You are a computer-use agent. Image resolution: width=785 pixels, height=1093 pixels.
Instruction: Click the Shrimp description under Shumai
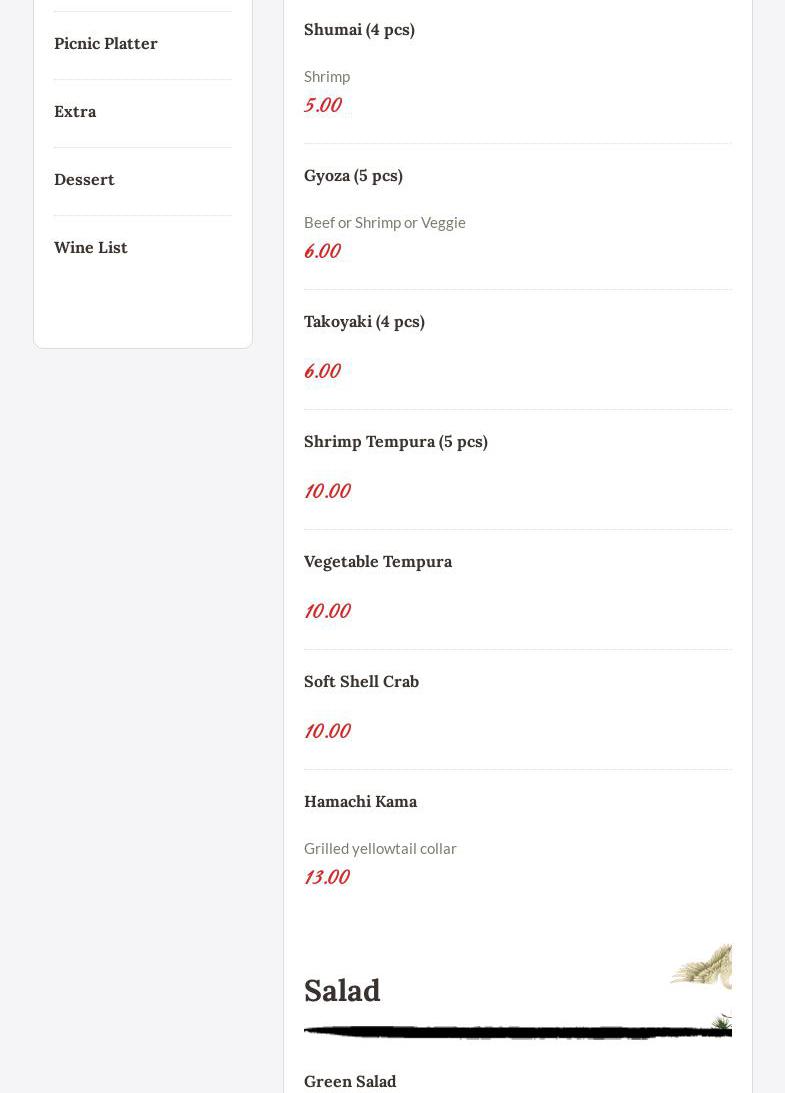(x=327, y=77)
